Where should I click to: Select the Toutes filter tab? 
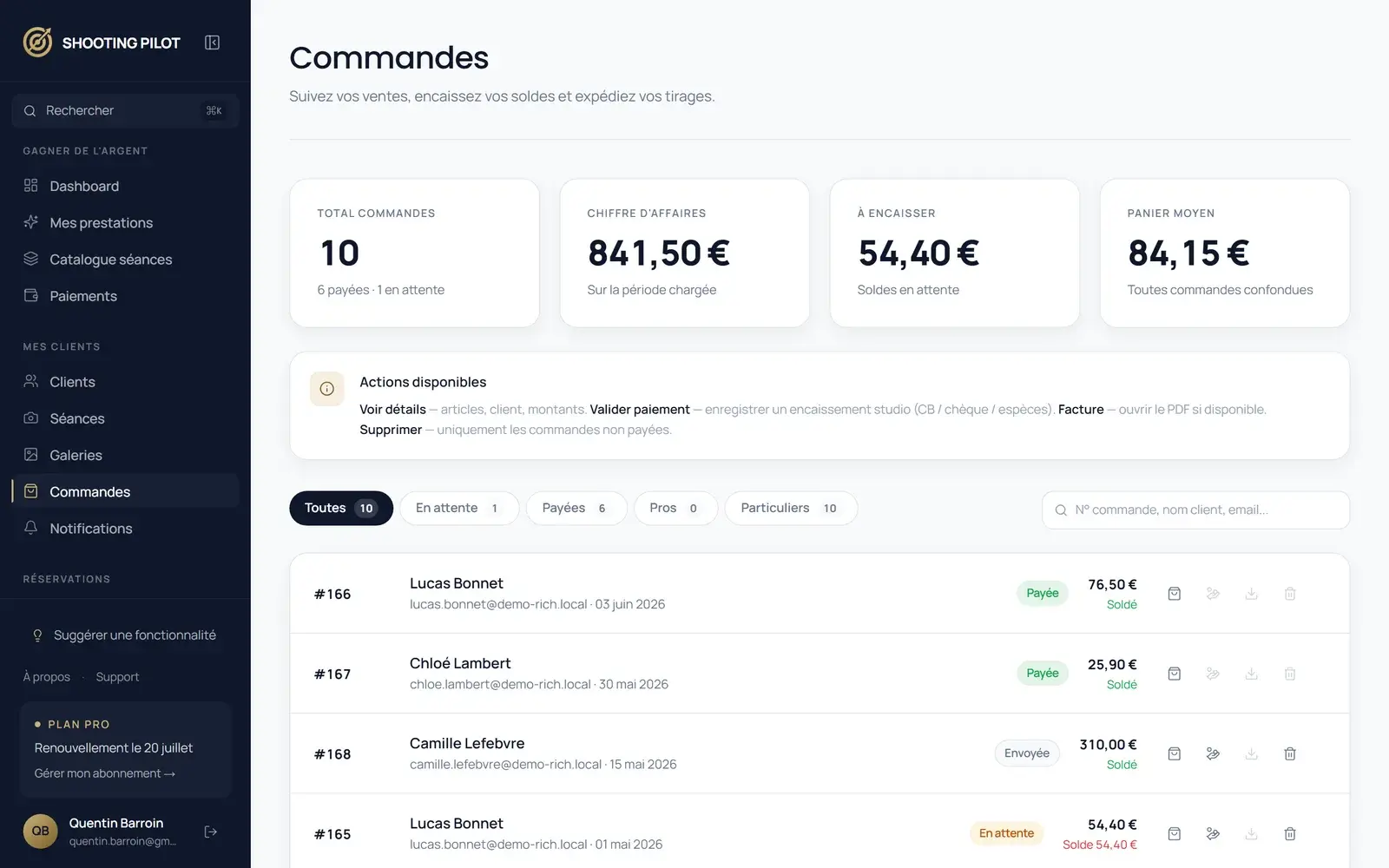tap(341, 508)
